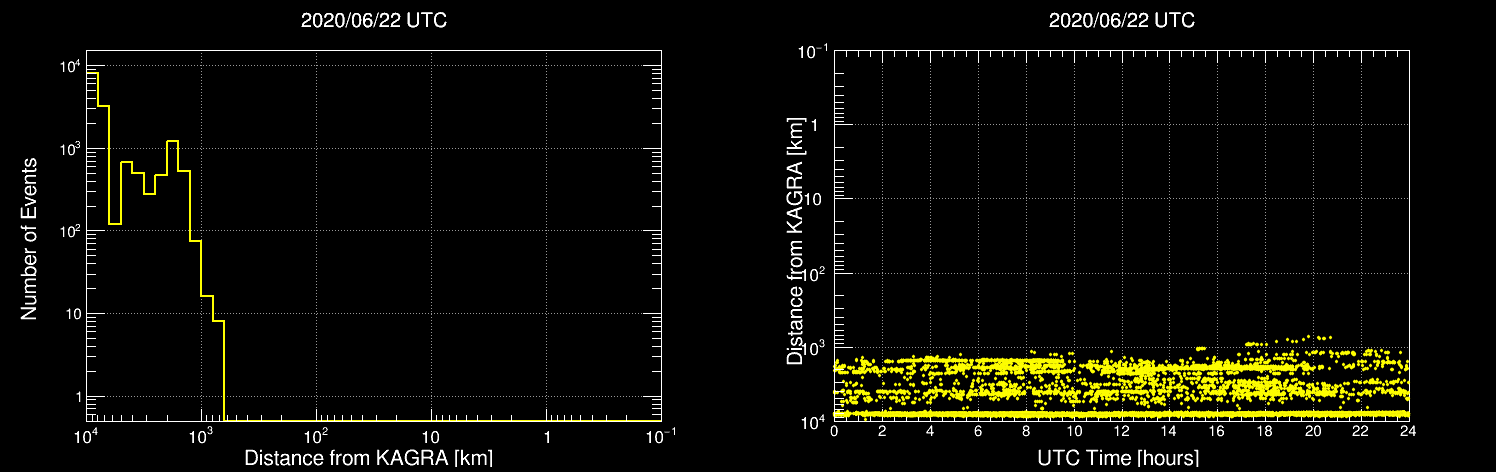Click the 10^-1 tick on the scatter plot y-axis

pyautogui.click(x=812, y=50)
